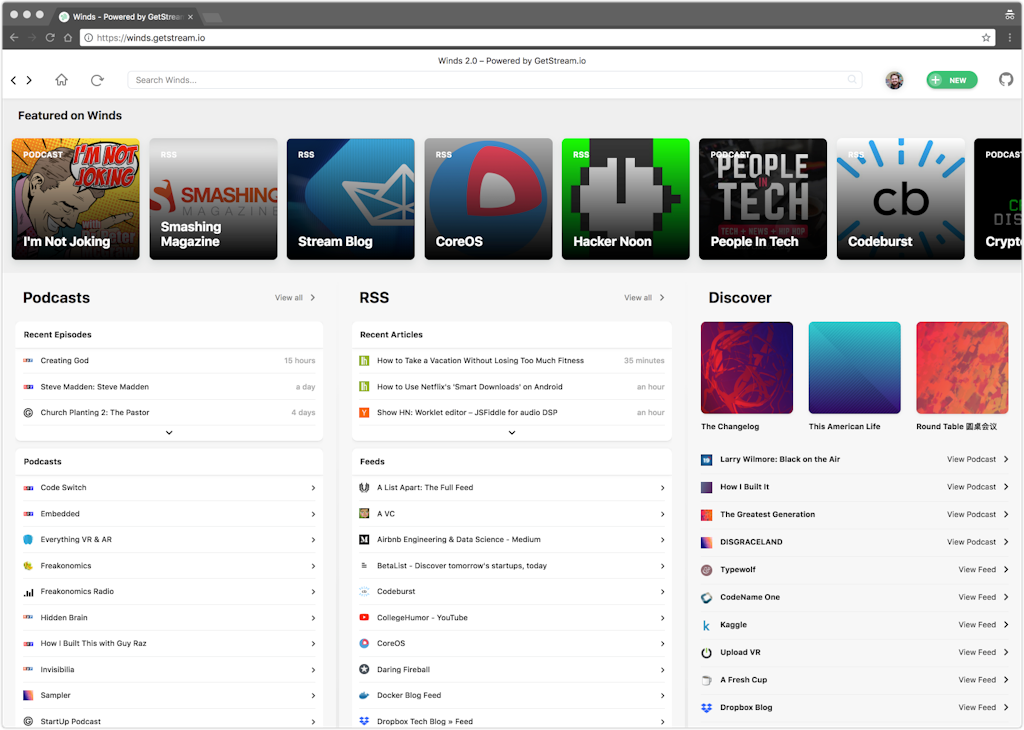The image size is (1024, 730).
Task: Expand the Recent Articles list
Action: tap(512, 432)
